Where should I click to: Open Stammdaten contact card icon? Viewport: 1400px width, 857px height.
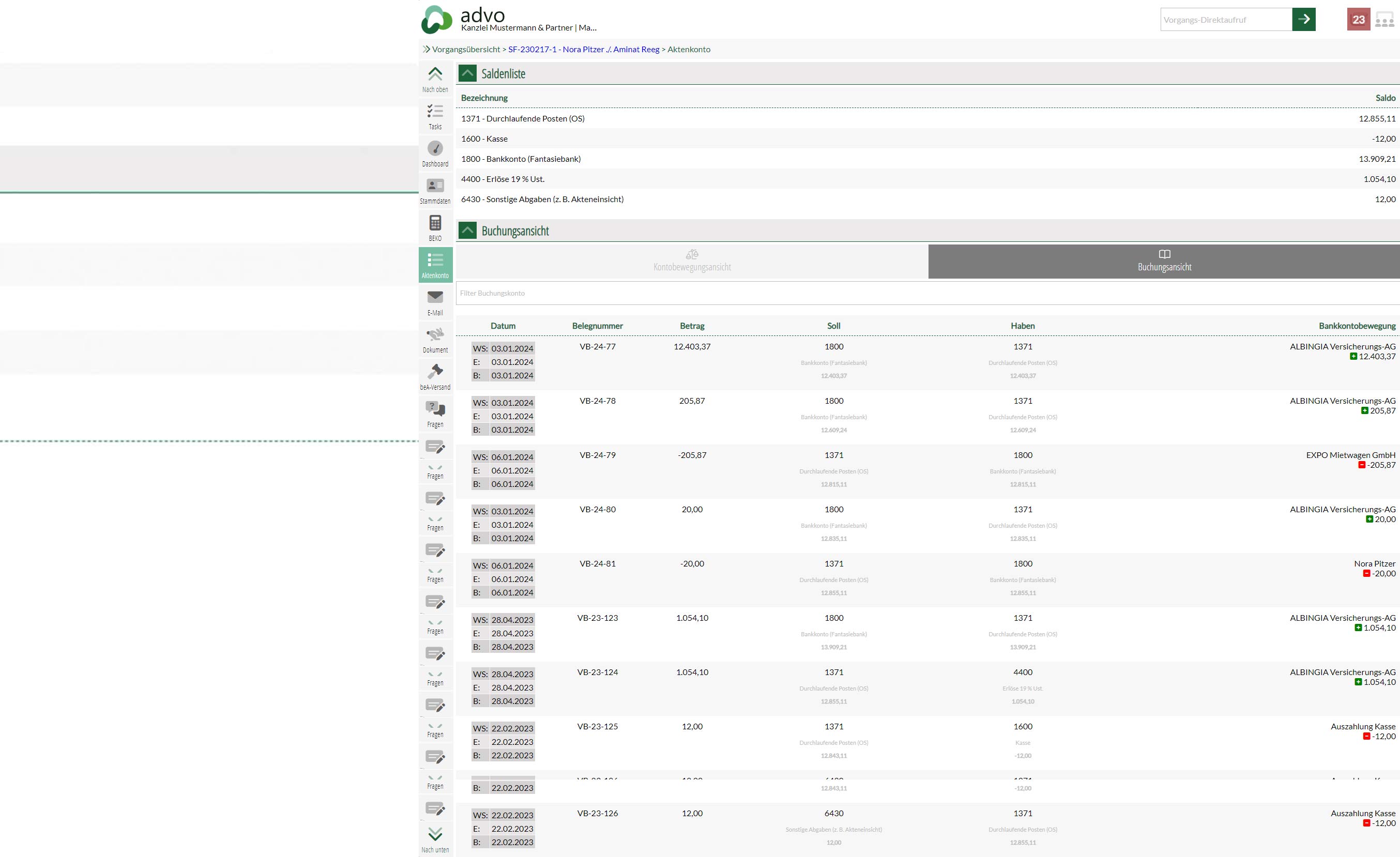click(x=435, y=186)
